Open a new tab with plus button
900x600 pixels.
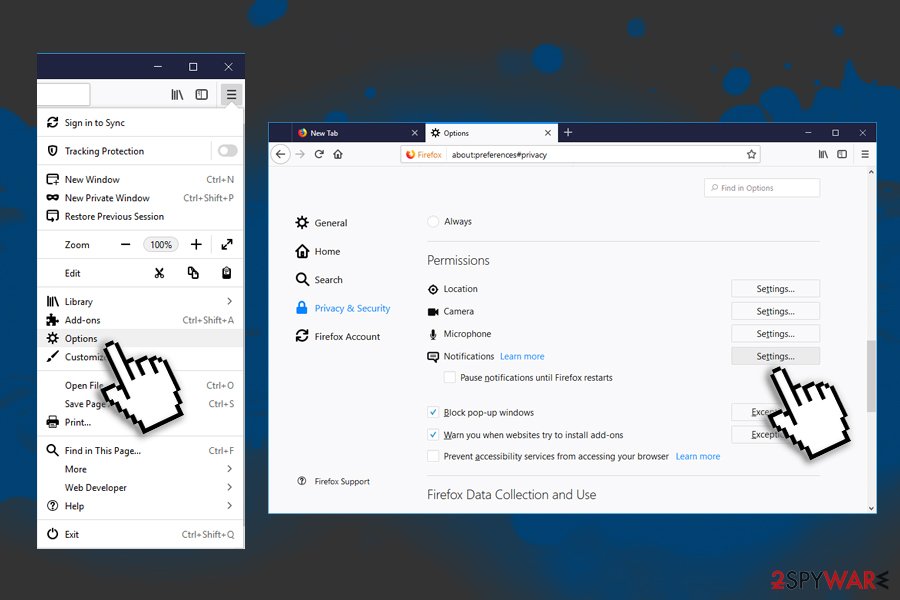(568, 133)
